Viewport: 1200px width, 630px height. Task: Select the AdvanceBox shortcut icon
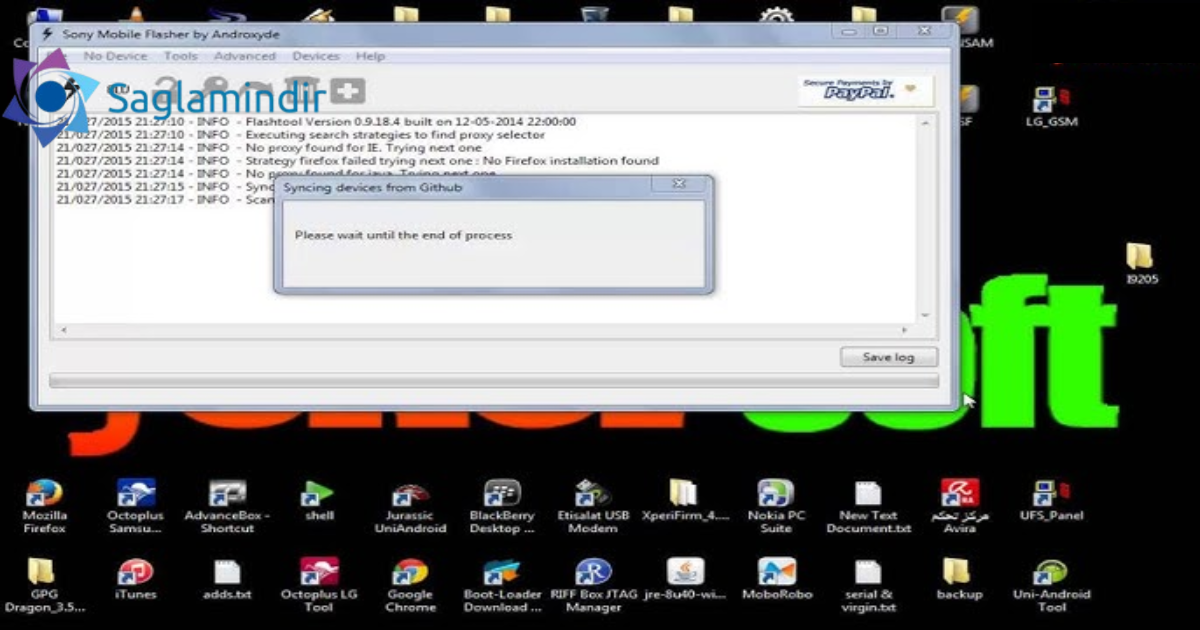pyautogui.click(x=227, y=506)
